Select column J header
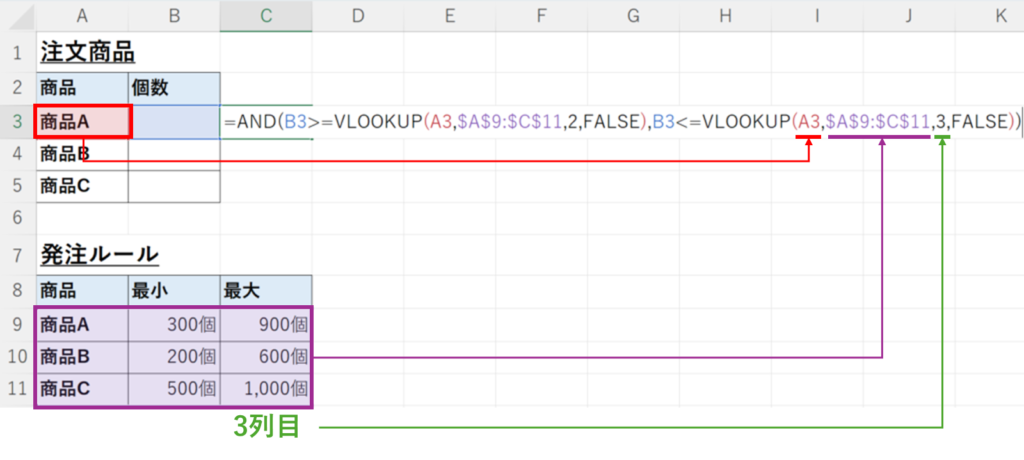 tap(908, 16)
